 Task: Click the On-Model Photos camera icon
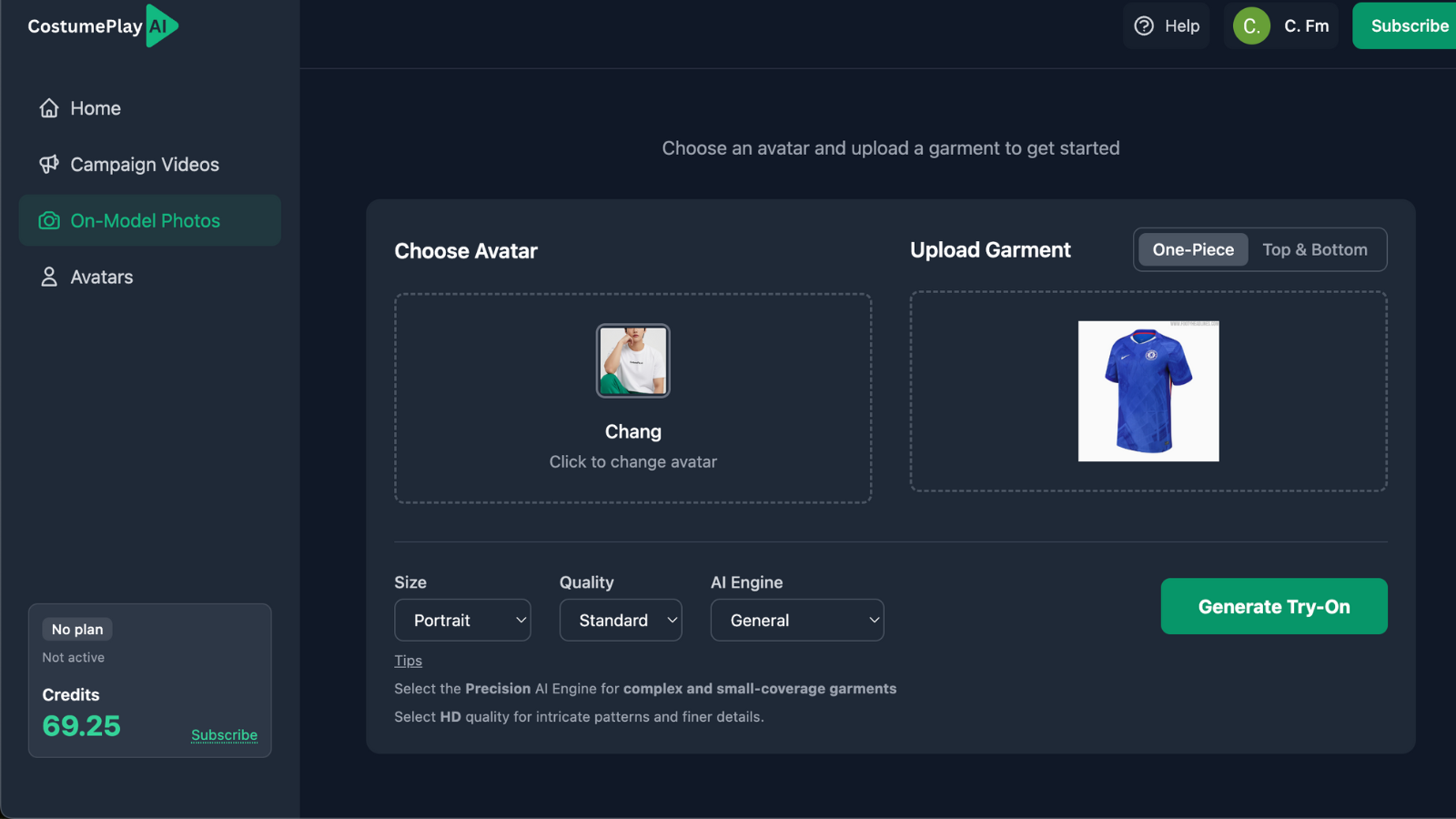click(49, 221)
